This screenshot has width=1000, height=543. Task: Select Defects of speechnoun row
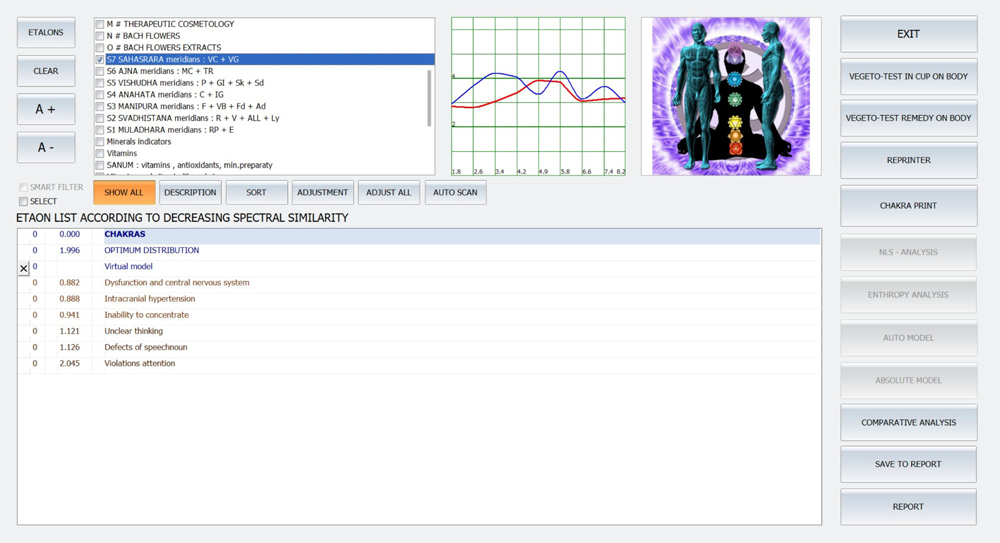(419, 348)
